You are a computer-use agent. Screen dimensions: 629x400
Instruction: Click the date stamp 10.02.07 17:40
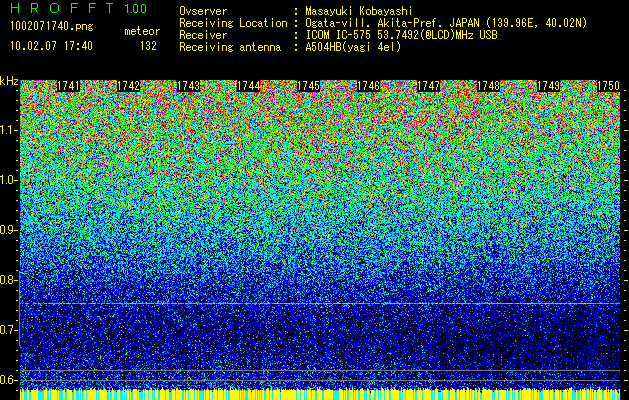point(51,46)
